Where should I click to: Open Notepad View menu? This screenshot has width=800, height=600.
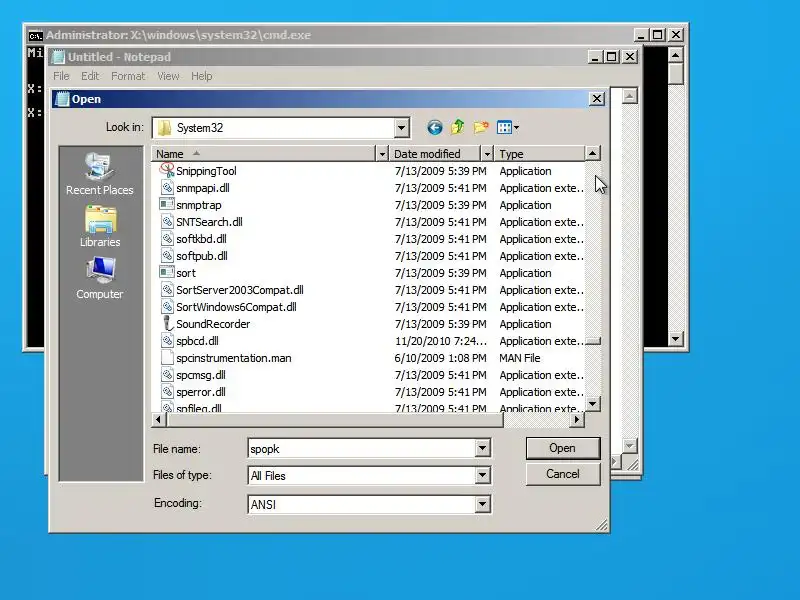pos(168,76)
